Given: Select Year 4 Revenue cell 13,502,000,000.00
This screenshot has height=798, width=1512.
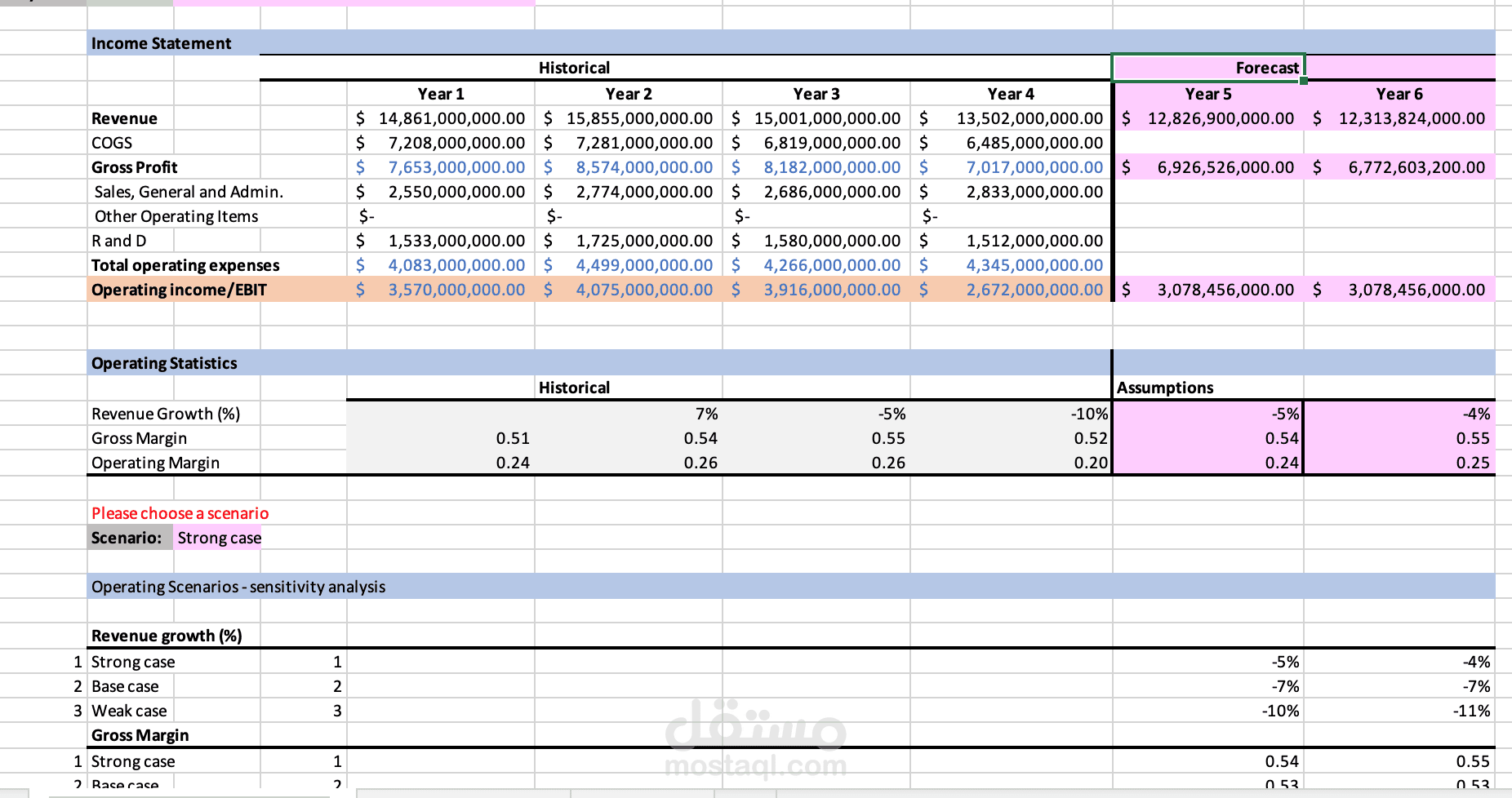Looking at the screenshot, I should tap(1011, 118).
